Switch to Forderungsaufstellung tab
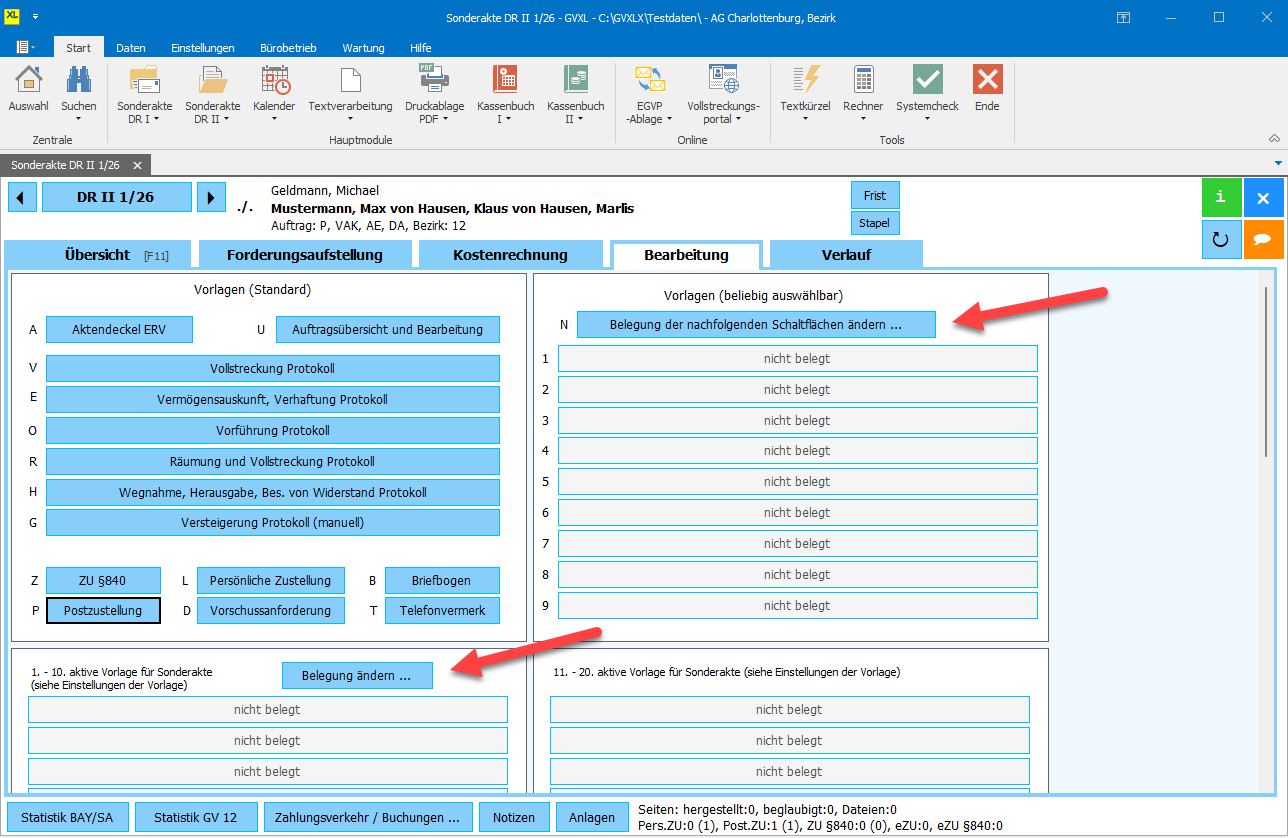The height and width of the screenshot is (838, 1288). (x=305, y=255)
